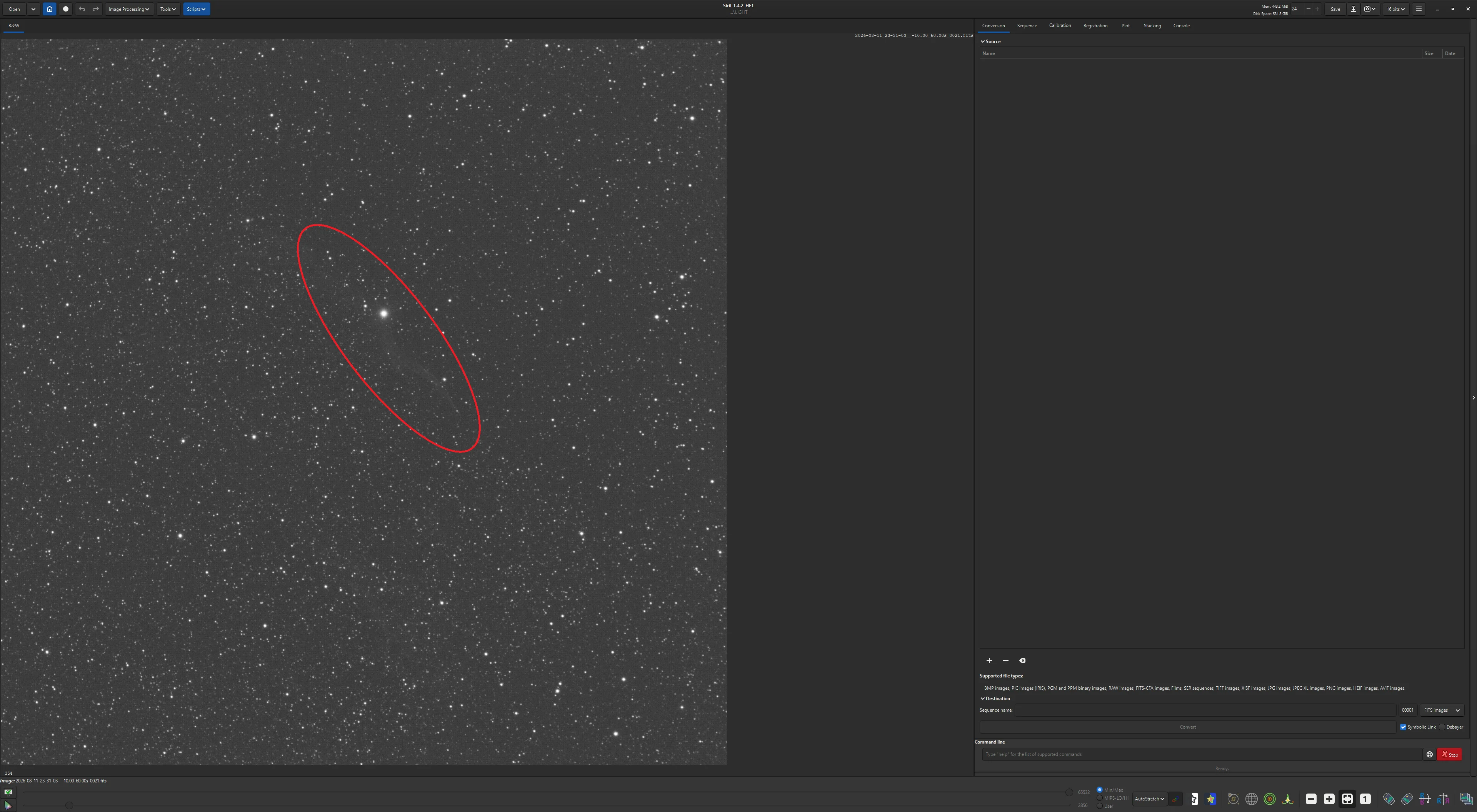Open the snapshot camera menu
This screenshot has height=812, width=1477.
pyautogui.click(x=1370, y=9)
